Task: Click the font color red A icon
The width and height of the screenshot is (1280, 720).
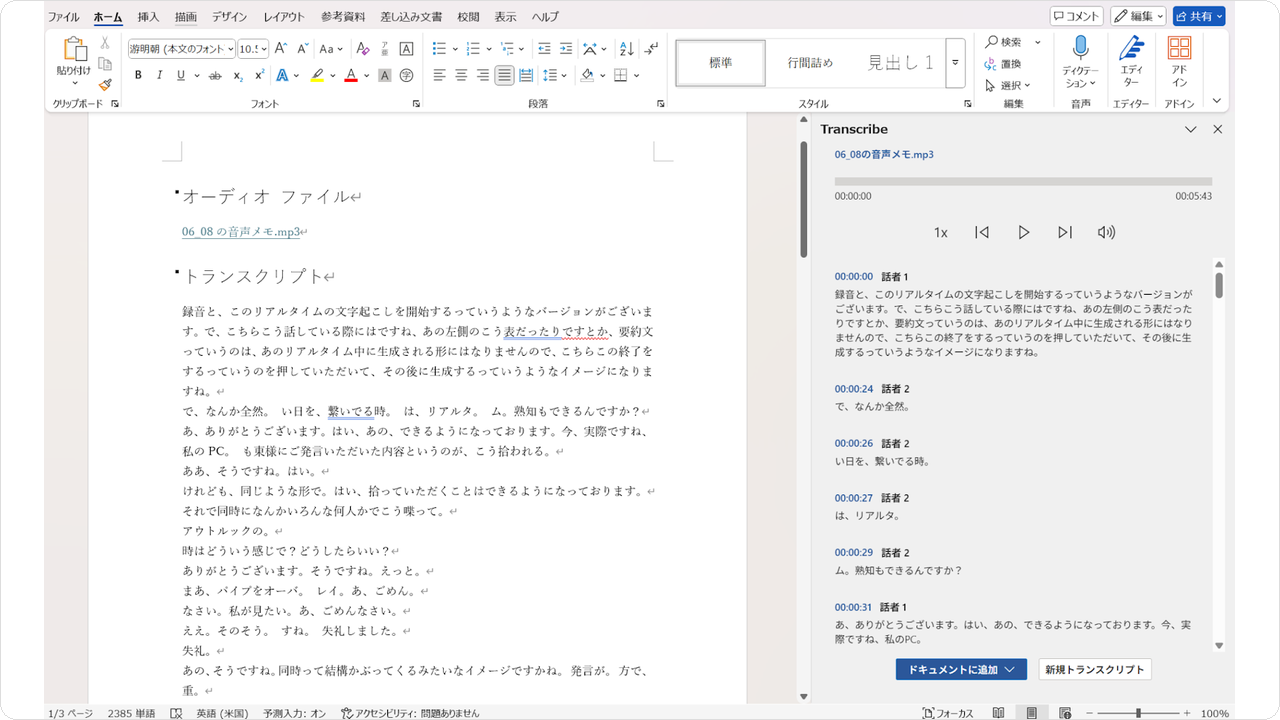Action: [351, 75]
